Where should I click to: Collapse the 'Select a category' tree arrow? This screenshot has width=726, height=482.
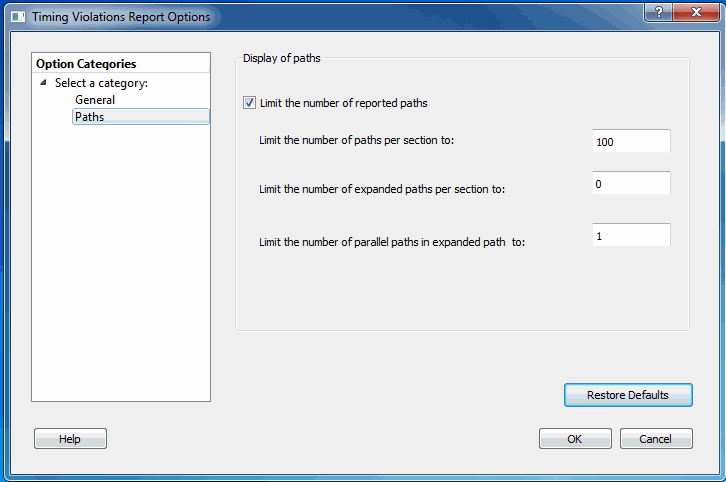(x=43, y=83)
